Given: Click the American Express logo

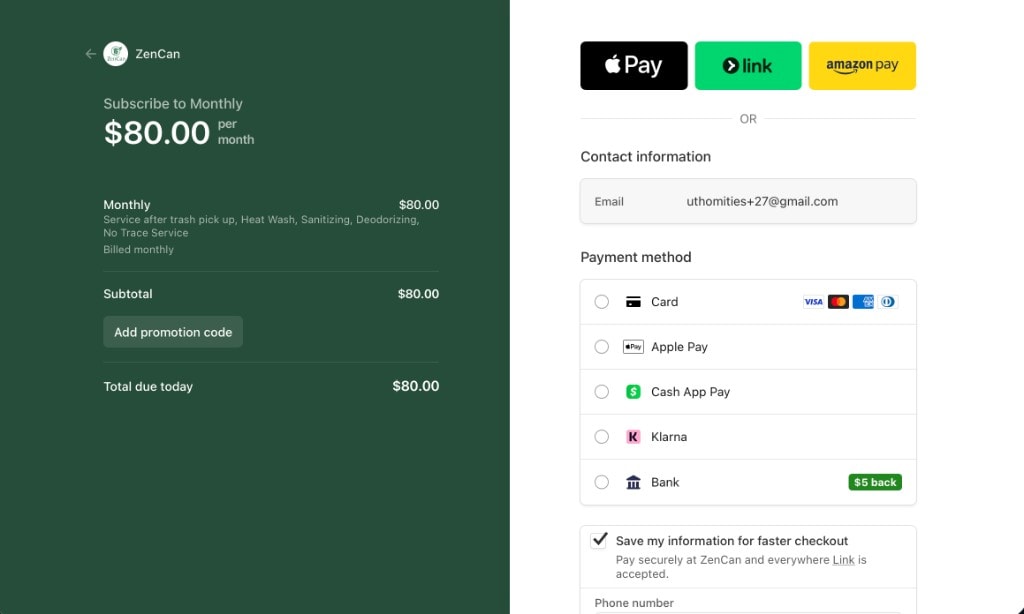Looking at the screenshot, I should point(863,302).
